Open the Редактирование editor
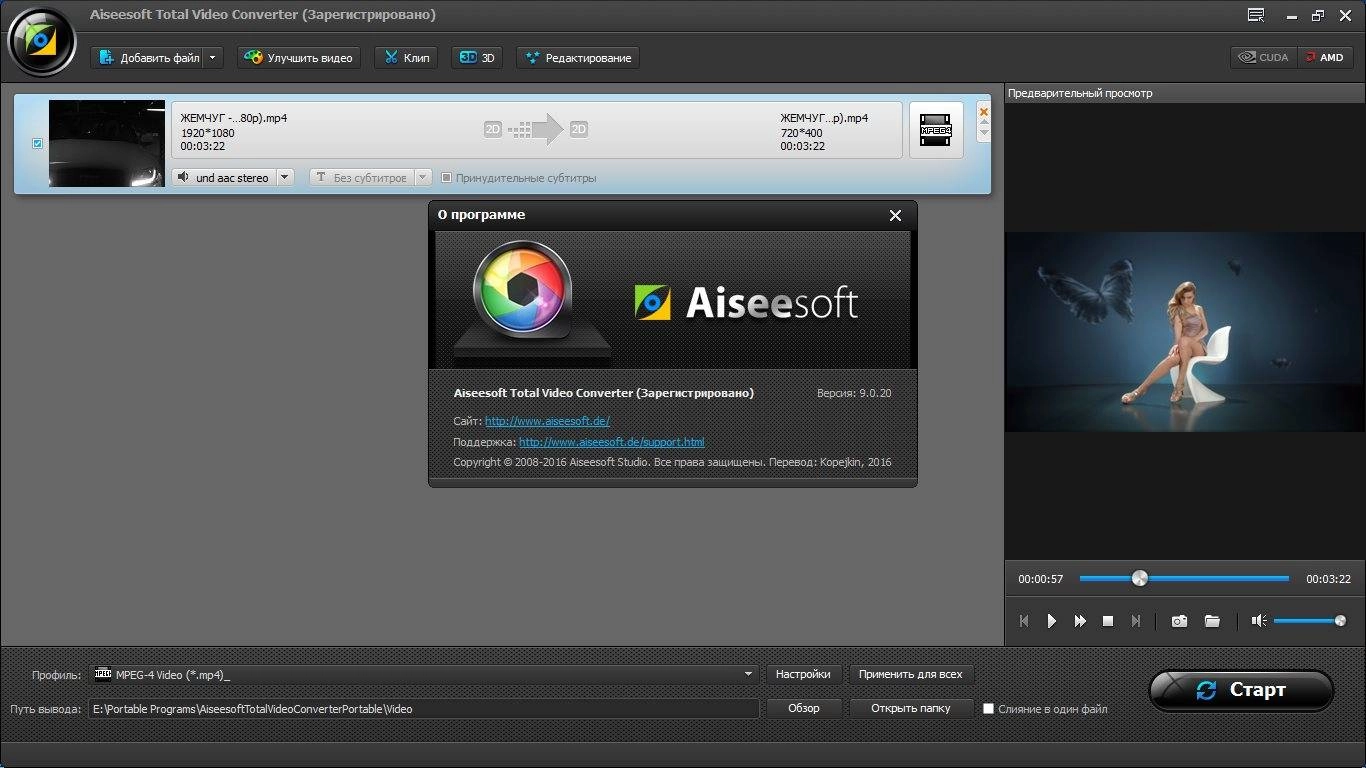1366x768 pixels. click(x=578, y=58)
